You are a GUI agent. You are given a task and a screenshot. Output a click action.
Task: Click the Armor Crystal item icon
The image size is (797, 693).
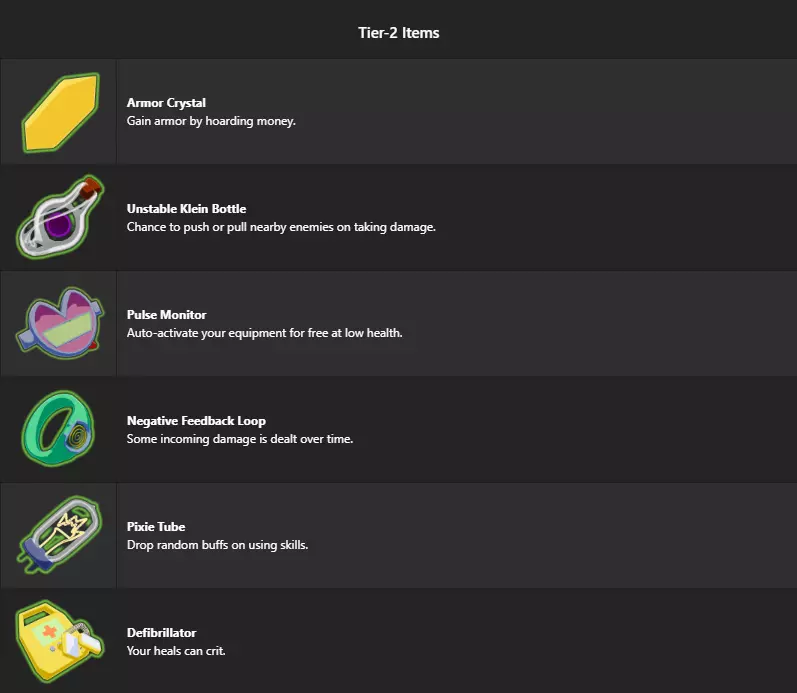coord(60,113)
